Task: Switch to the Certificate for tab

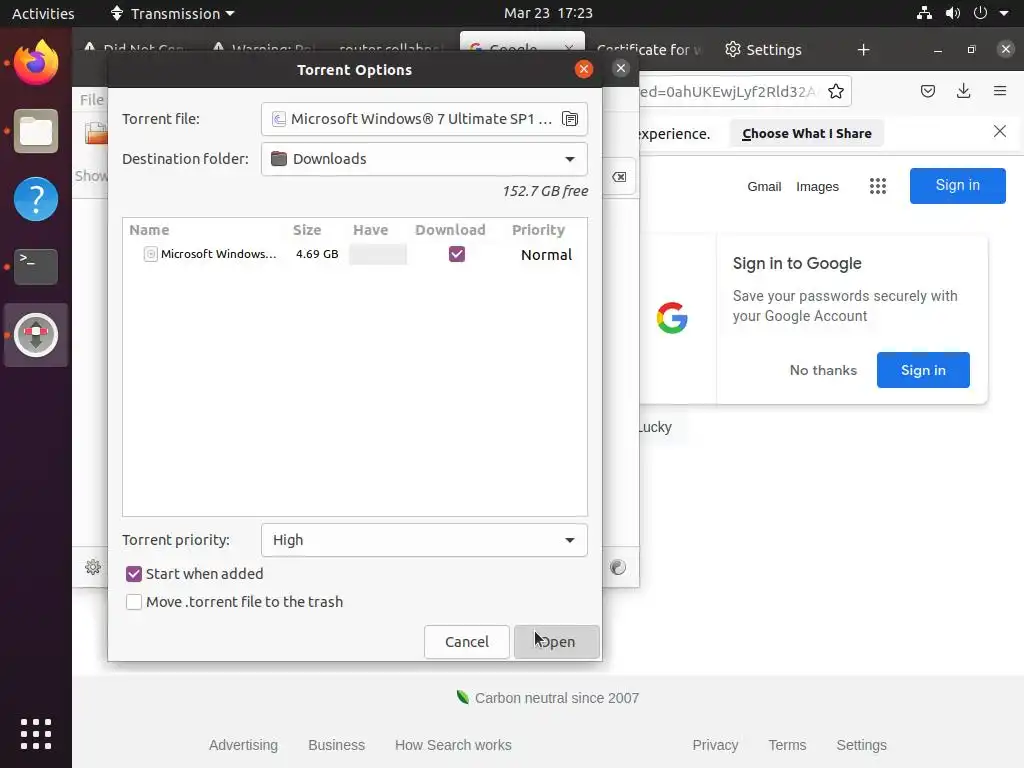Action: pos(648,50)
